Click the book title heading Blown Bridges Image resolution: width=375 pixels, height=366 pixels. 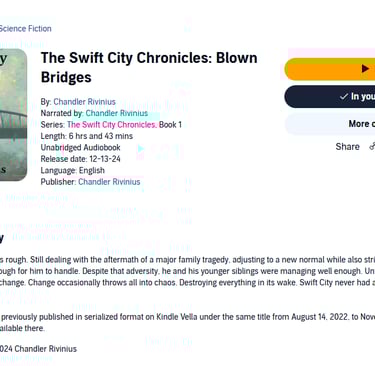149,68
